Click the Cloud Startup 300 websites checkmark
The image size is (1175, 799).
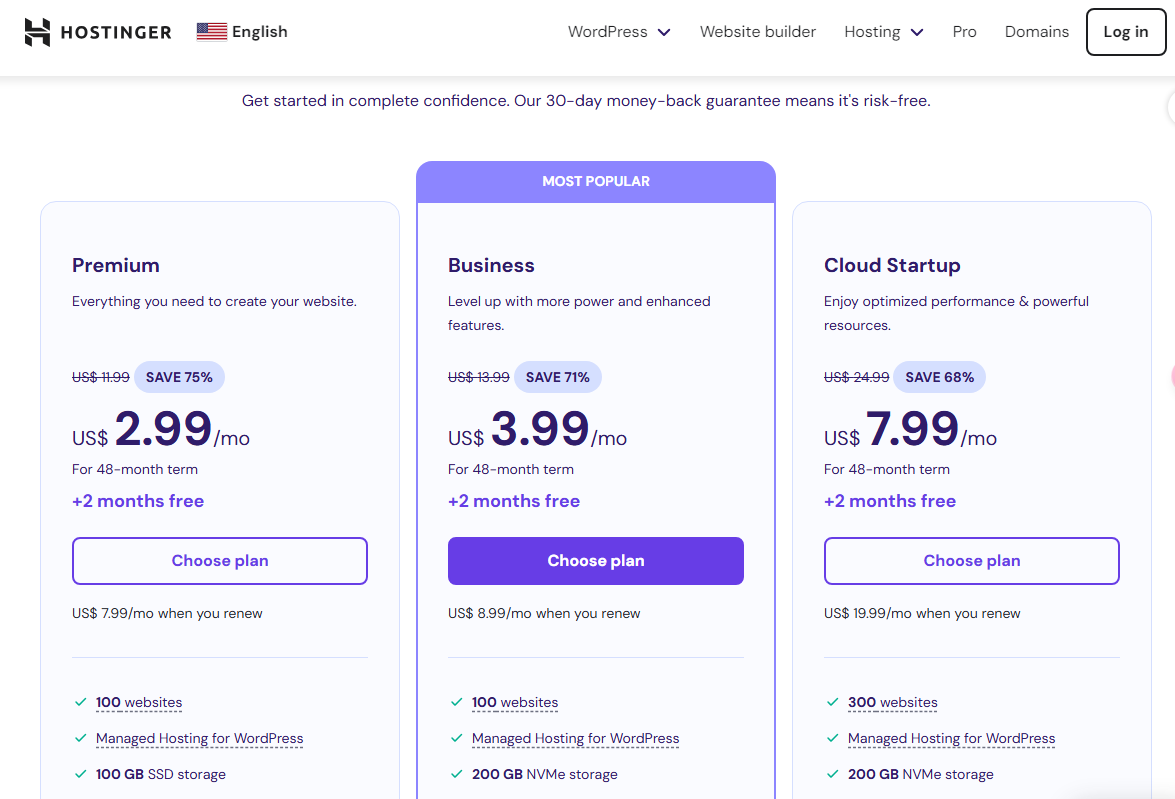pos(833,702)
